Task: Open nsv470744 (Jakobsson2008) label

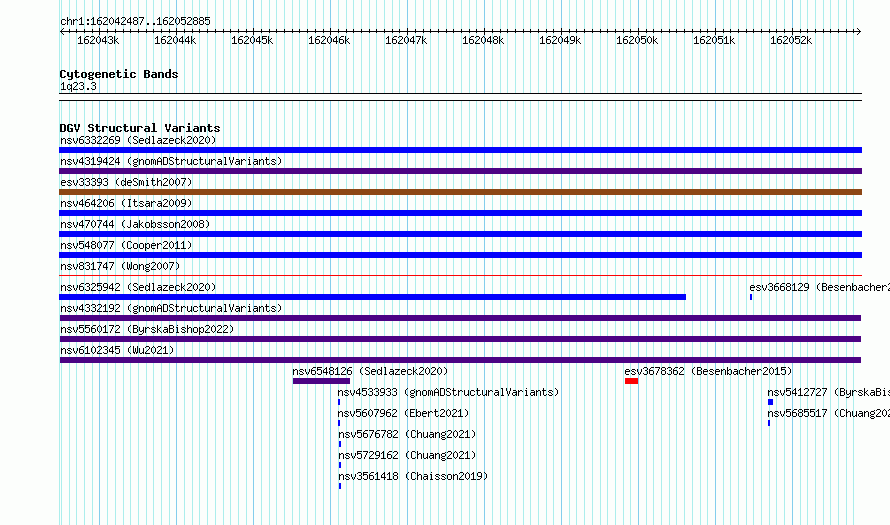Action: pos(135,224)
